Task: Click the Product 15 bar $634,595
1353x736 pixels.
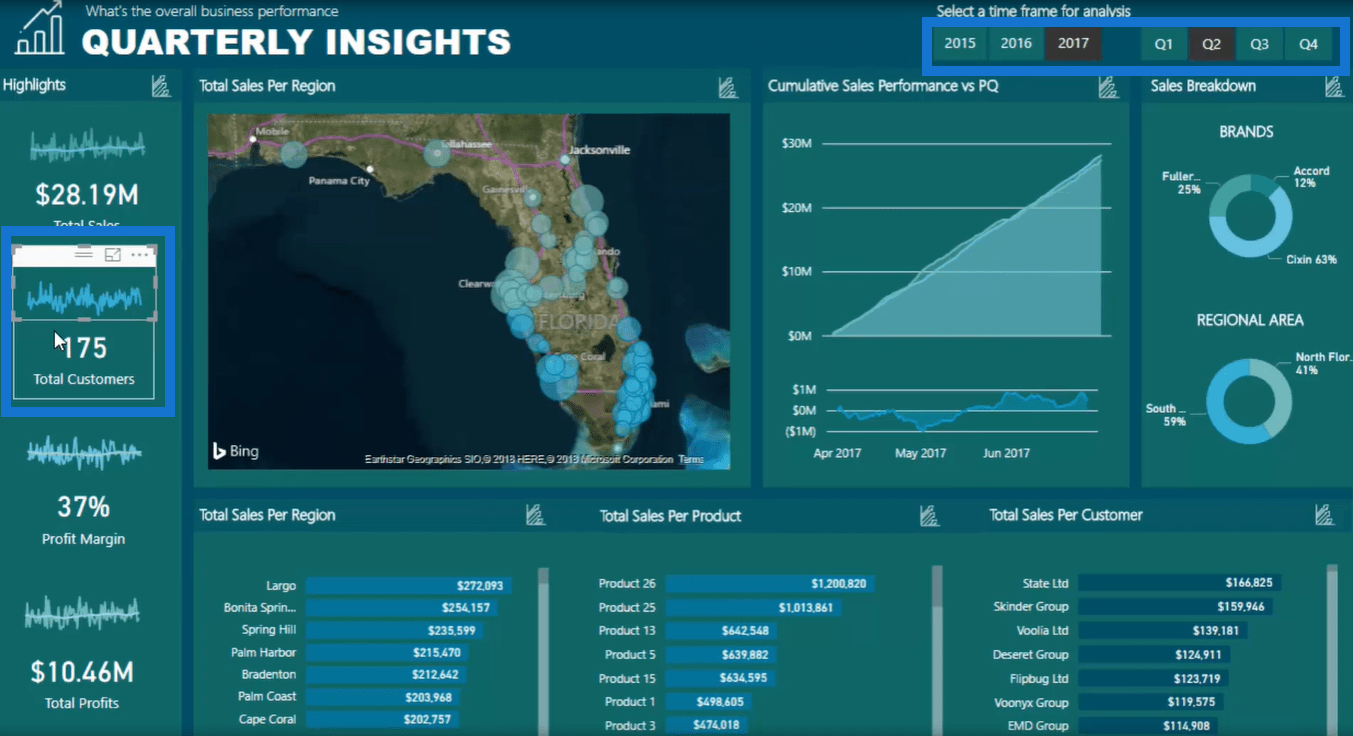Action: 721,679
